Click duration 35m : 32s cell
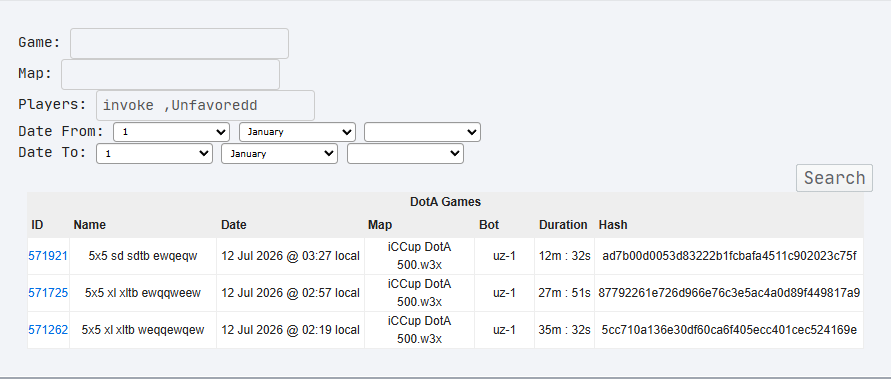 (564, 330)
